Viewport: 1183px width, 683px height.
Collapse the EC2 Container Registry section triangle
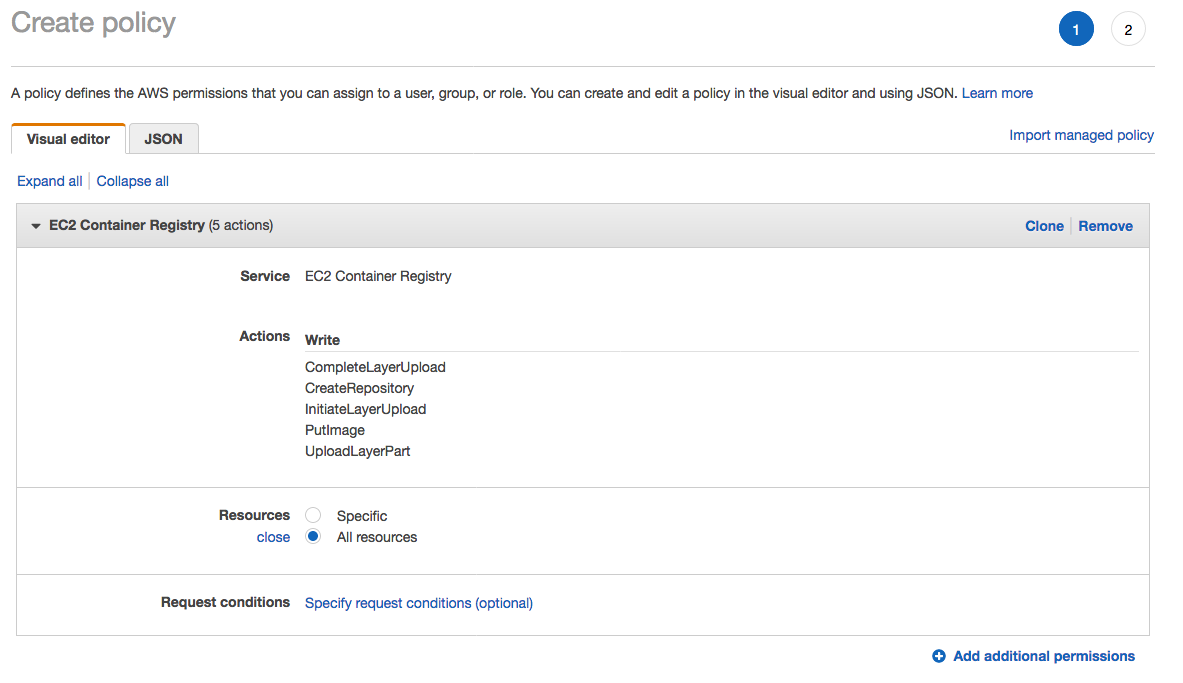35,226
